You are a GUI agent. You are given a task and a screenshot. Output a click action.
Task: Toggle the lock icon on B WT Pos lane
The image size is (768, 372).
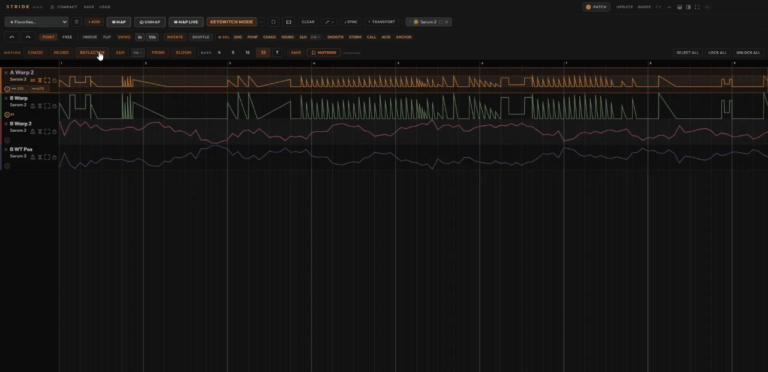(x=54, y=157)
